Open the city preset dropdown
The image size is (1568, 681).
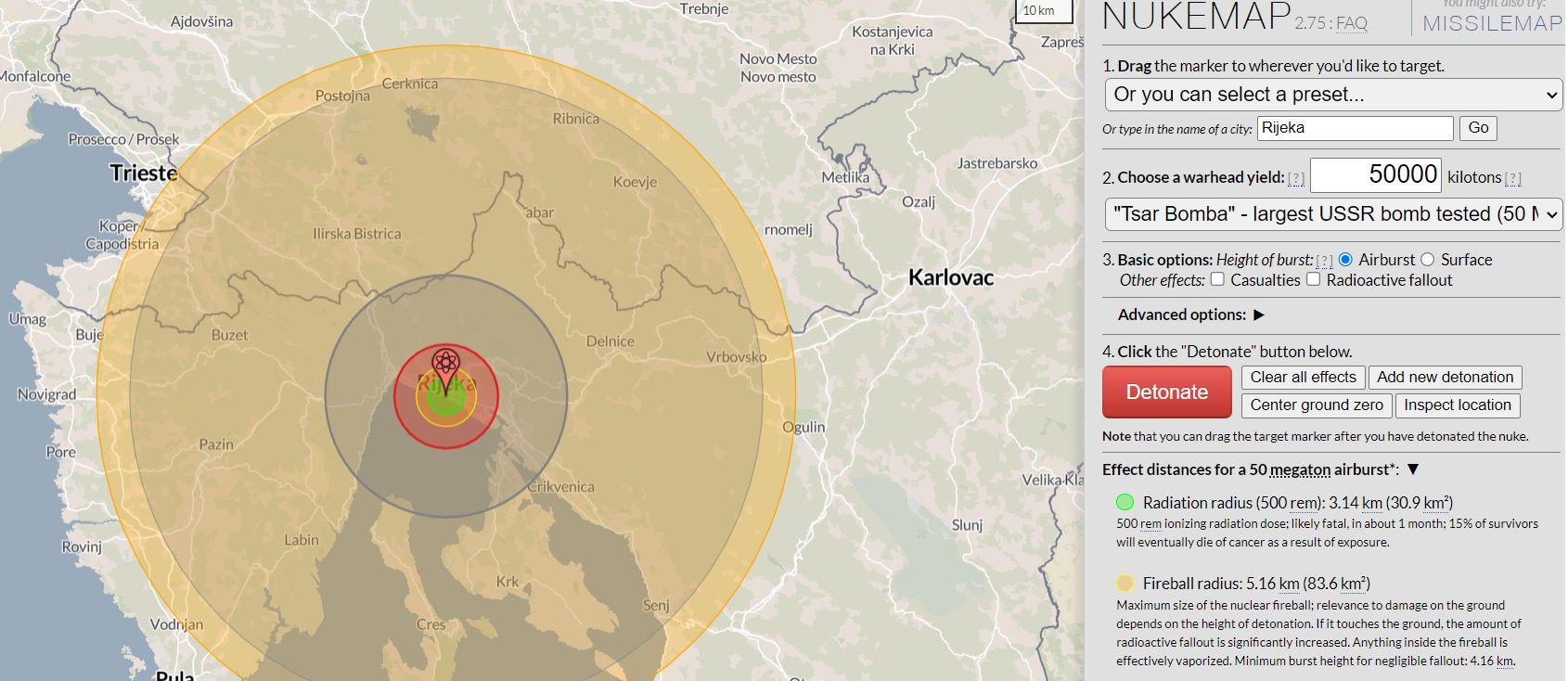tap(1332, 95)
